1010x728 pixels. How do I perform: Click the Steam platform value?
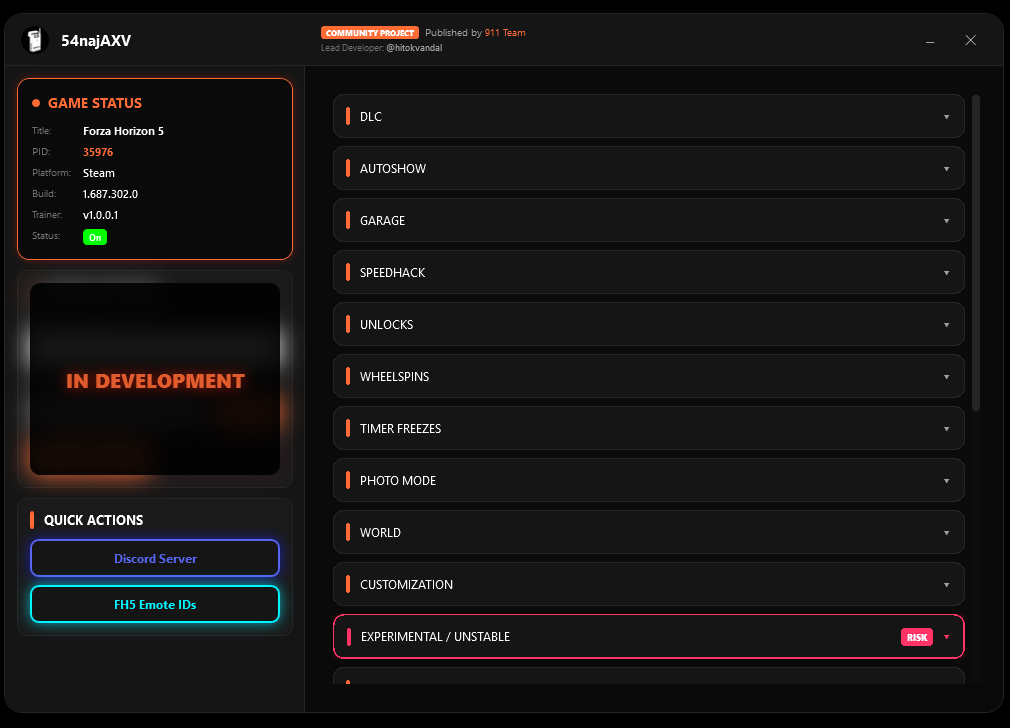coord(99,173)
